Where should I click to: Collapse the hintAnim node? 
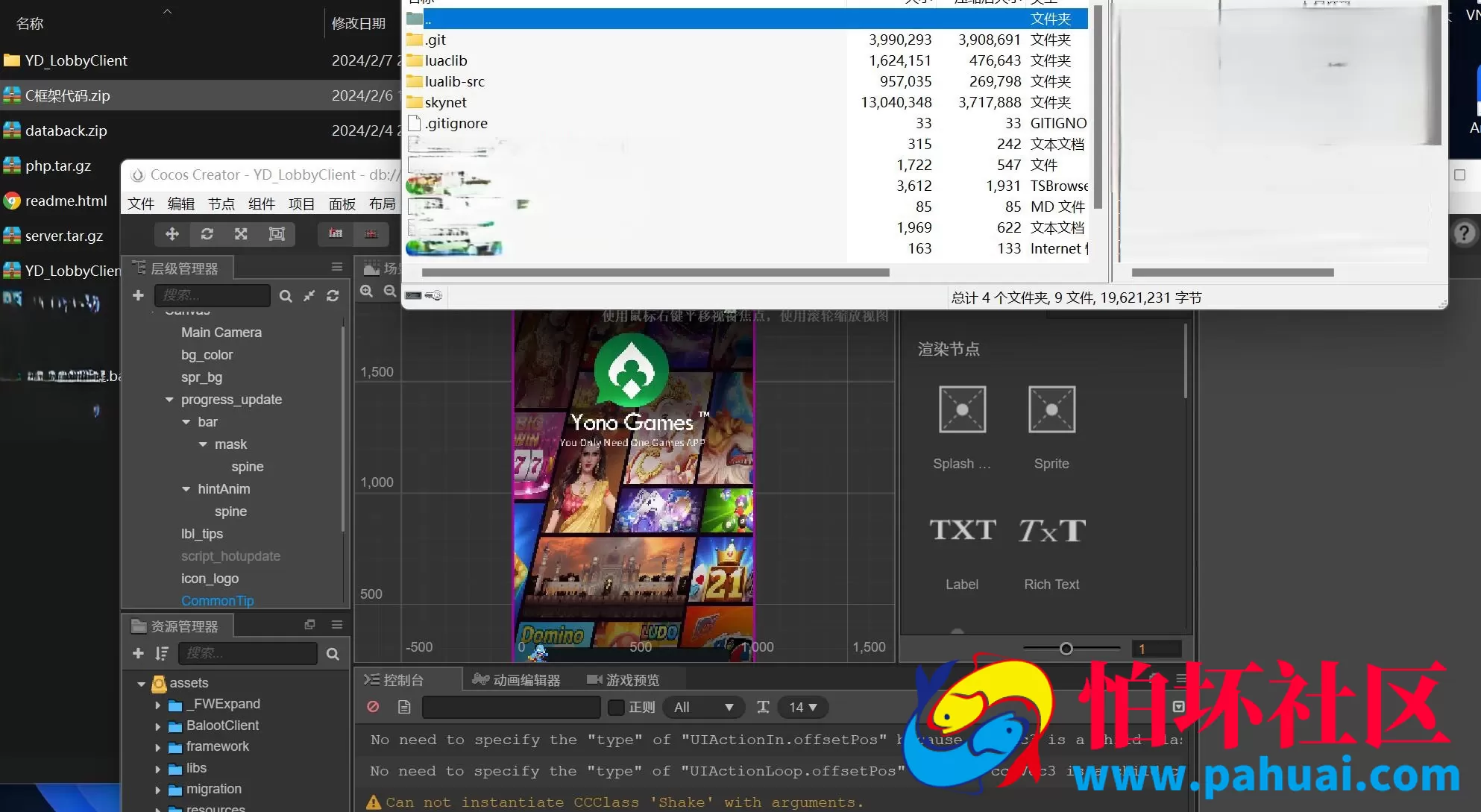click(186, 489)
